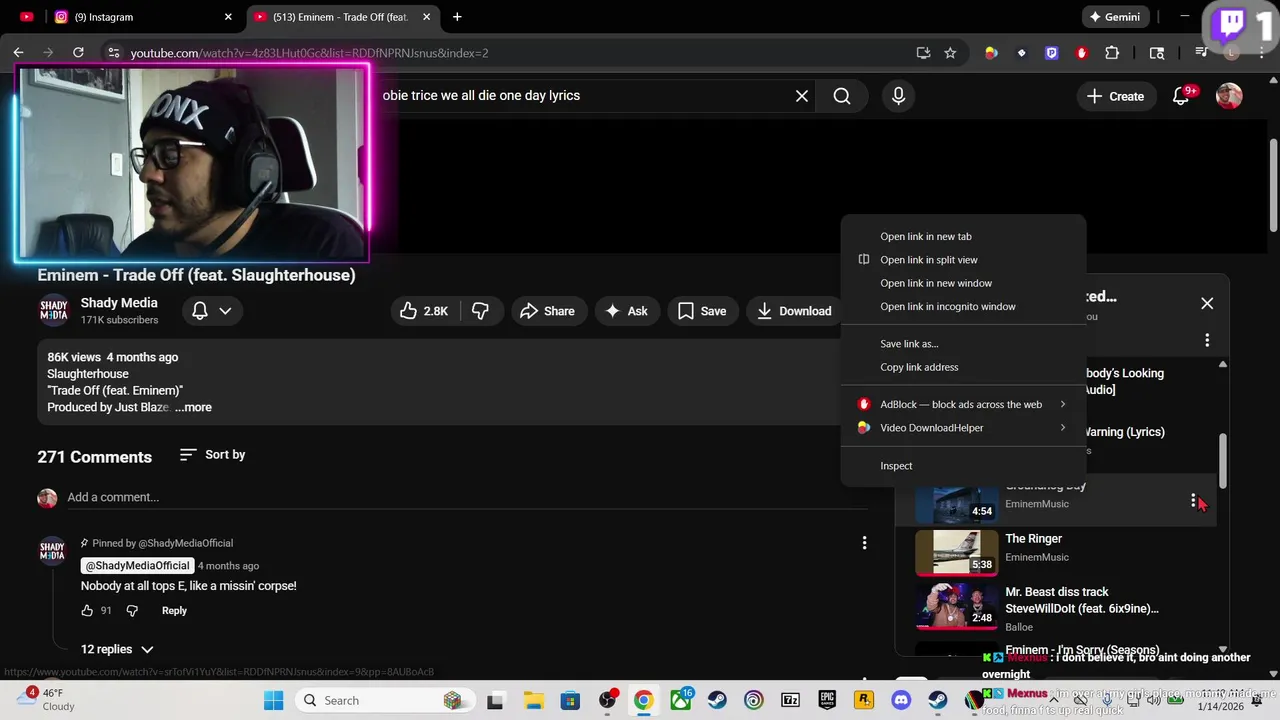Viewport: 1280px width, 720px height.
Task: Click the Chrome back arrow
Action: pos(18,53)
